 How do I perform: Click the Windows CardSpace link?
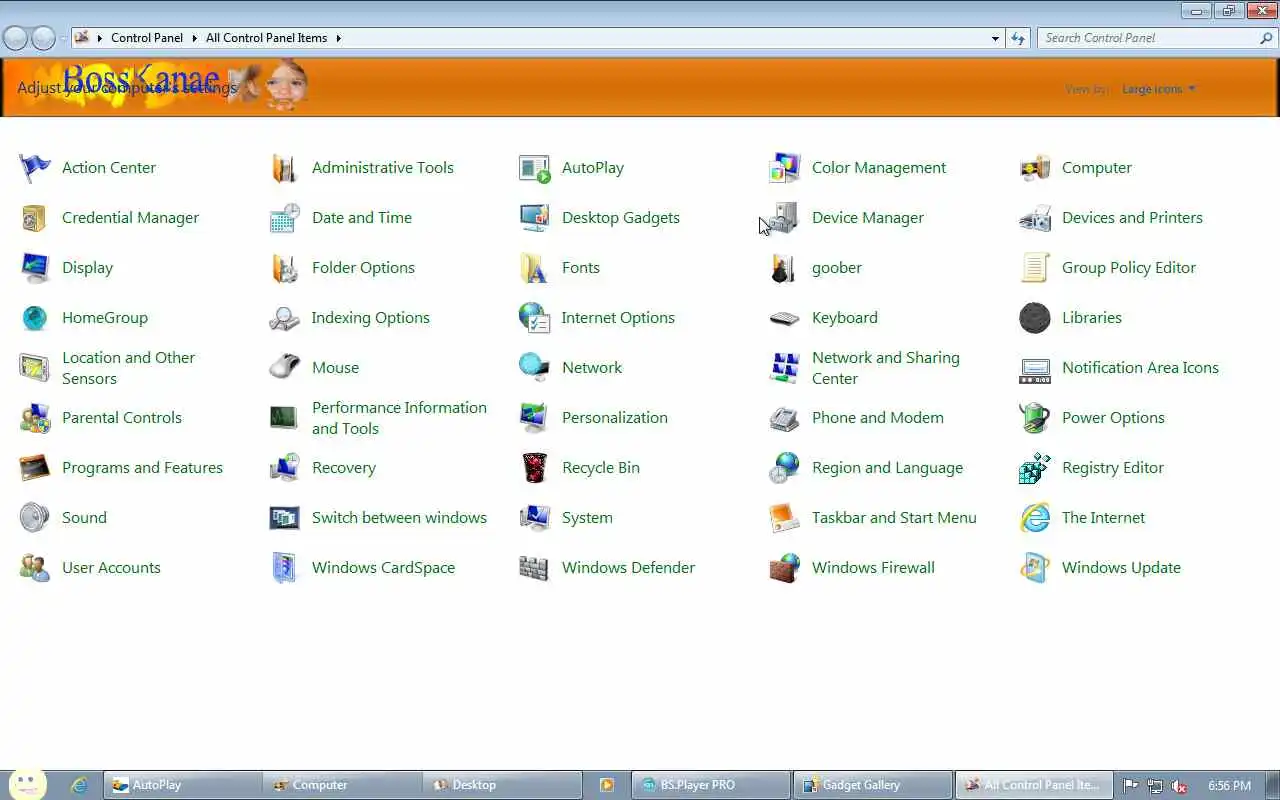click(383, 568)
